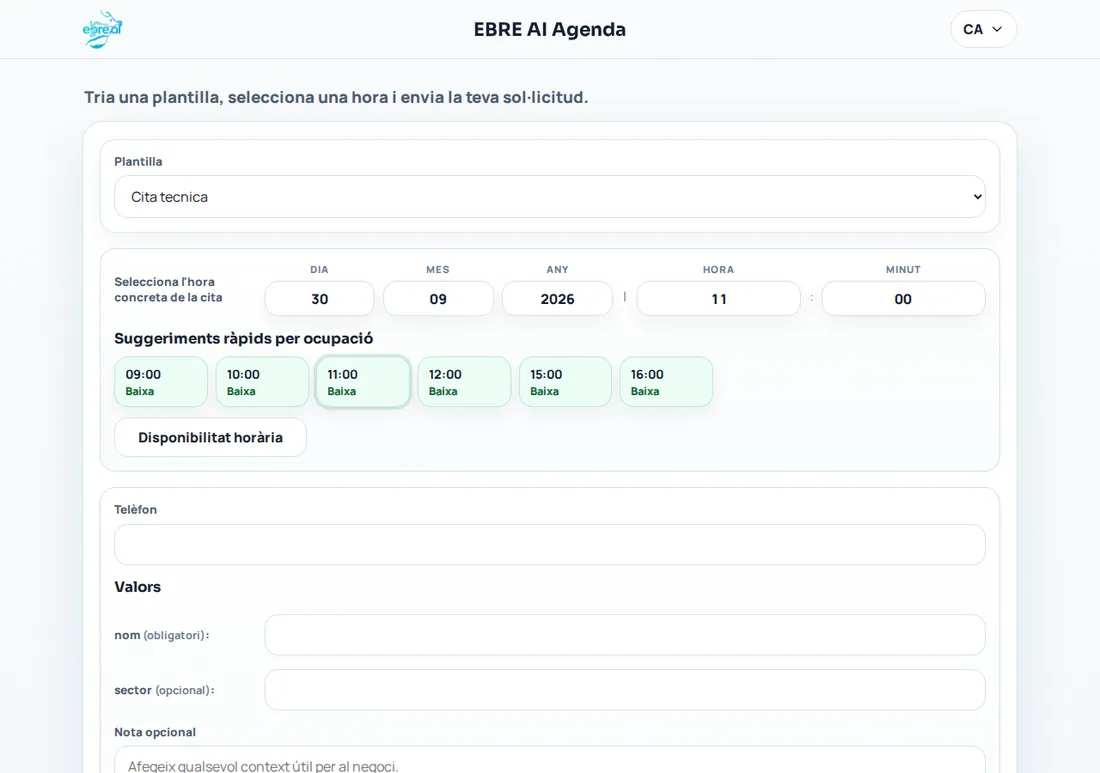The height and width of the screenshot is (773, 1100).
Task: Focus the Telèfon input field
Action: [549, 544]
